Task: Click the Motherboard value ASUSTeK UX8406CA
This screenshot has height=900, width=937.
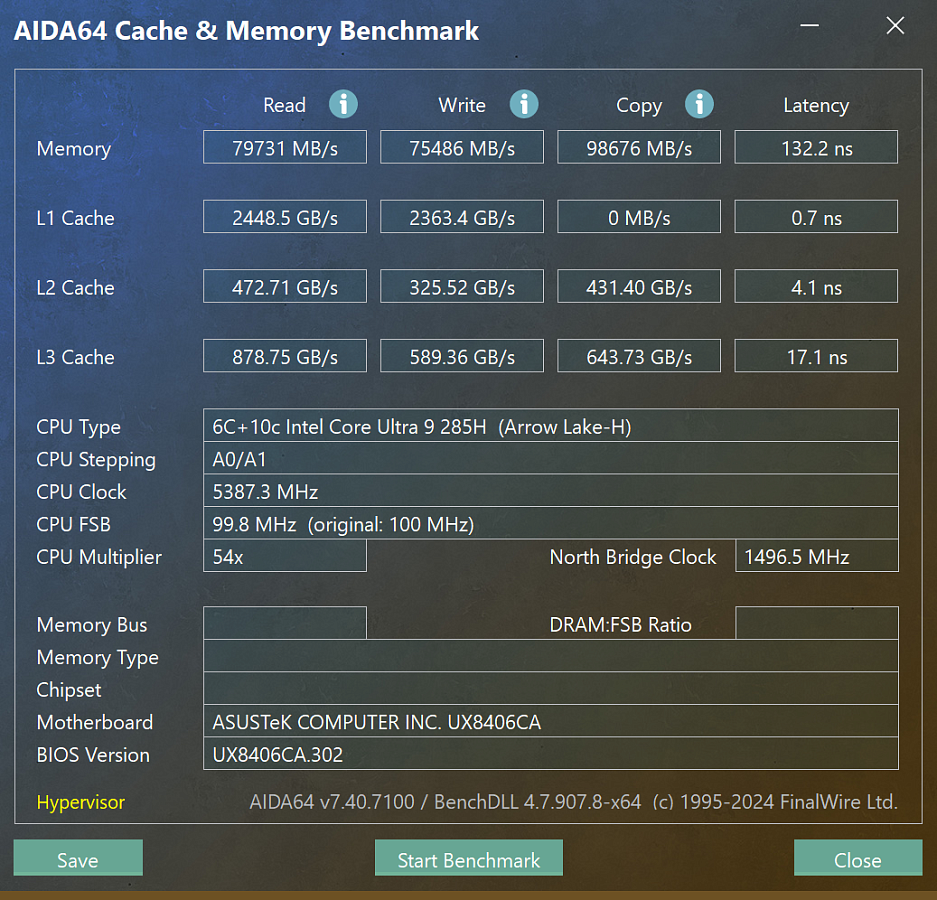Action: (551, 721)
